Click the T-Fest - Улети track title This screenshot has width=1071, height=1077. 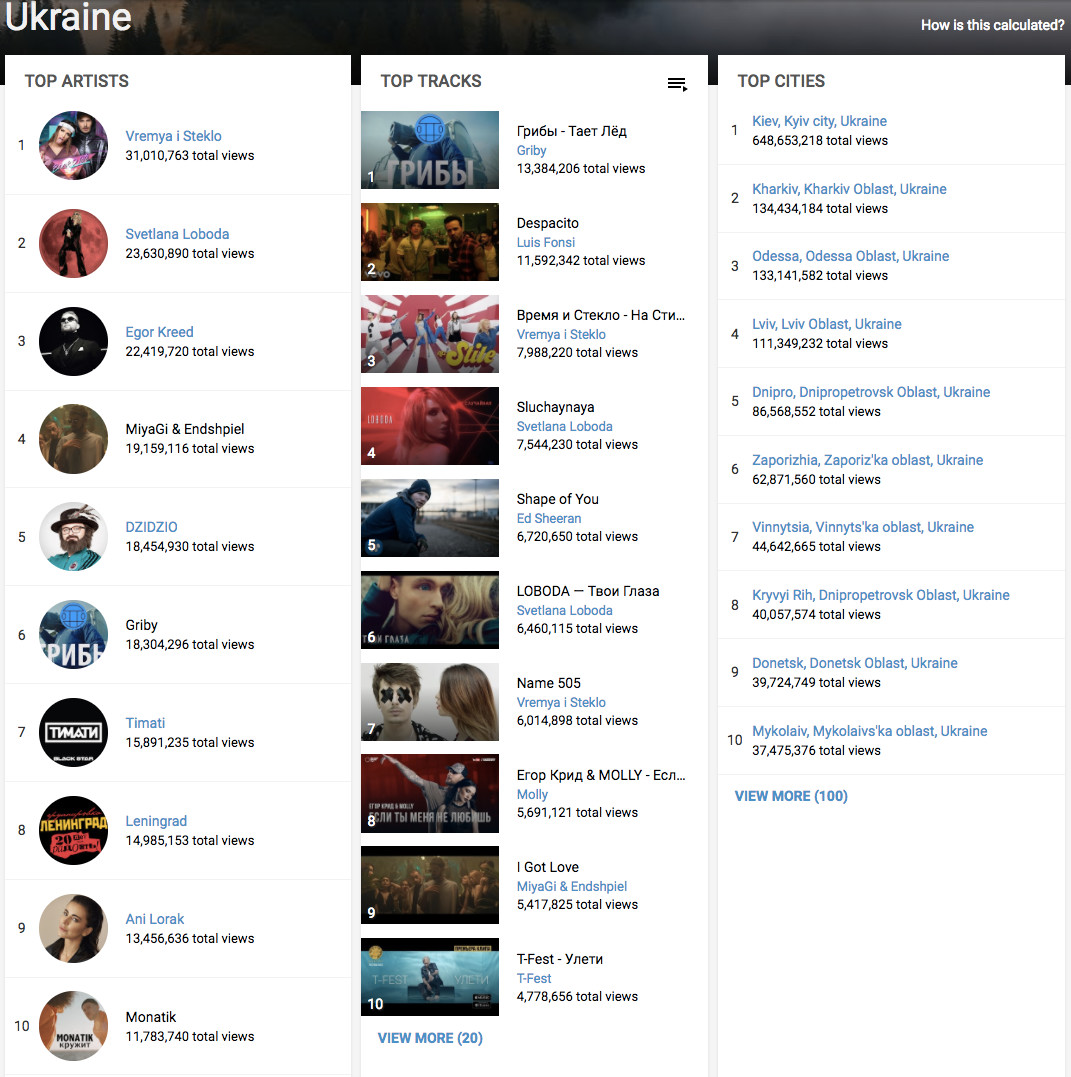(560, 960)
